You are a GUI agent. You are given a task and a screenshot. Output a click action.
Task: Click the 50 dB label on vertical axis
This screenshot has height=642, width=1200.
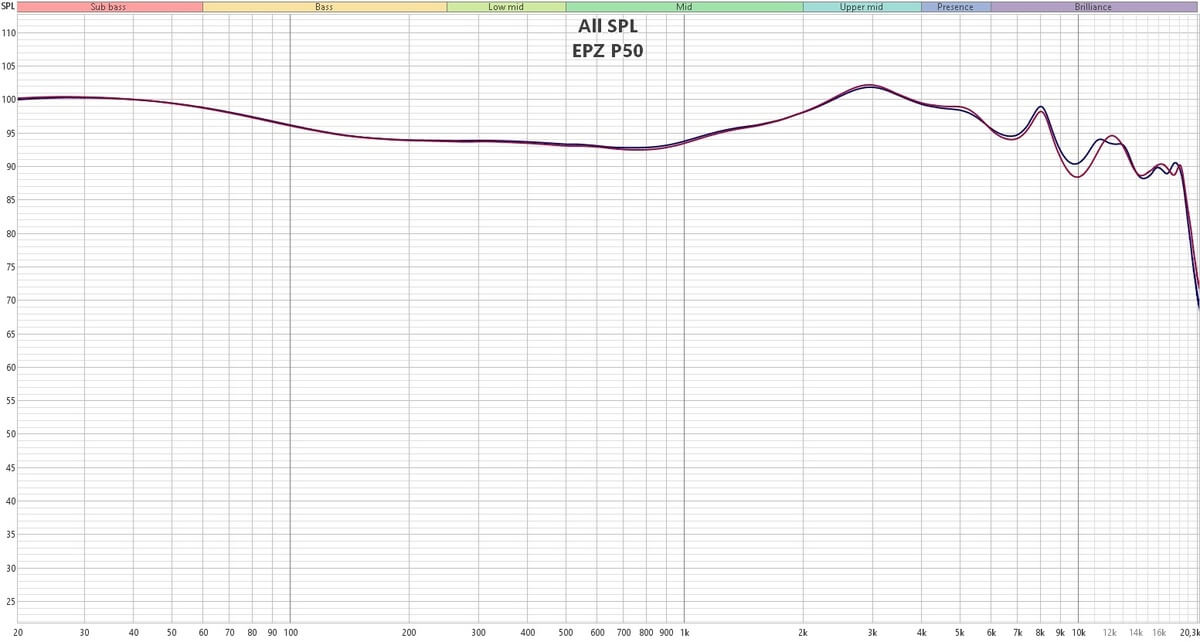coord(8,434)
